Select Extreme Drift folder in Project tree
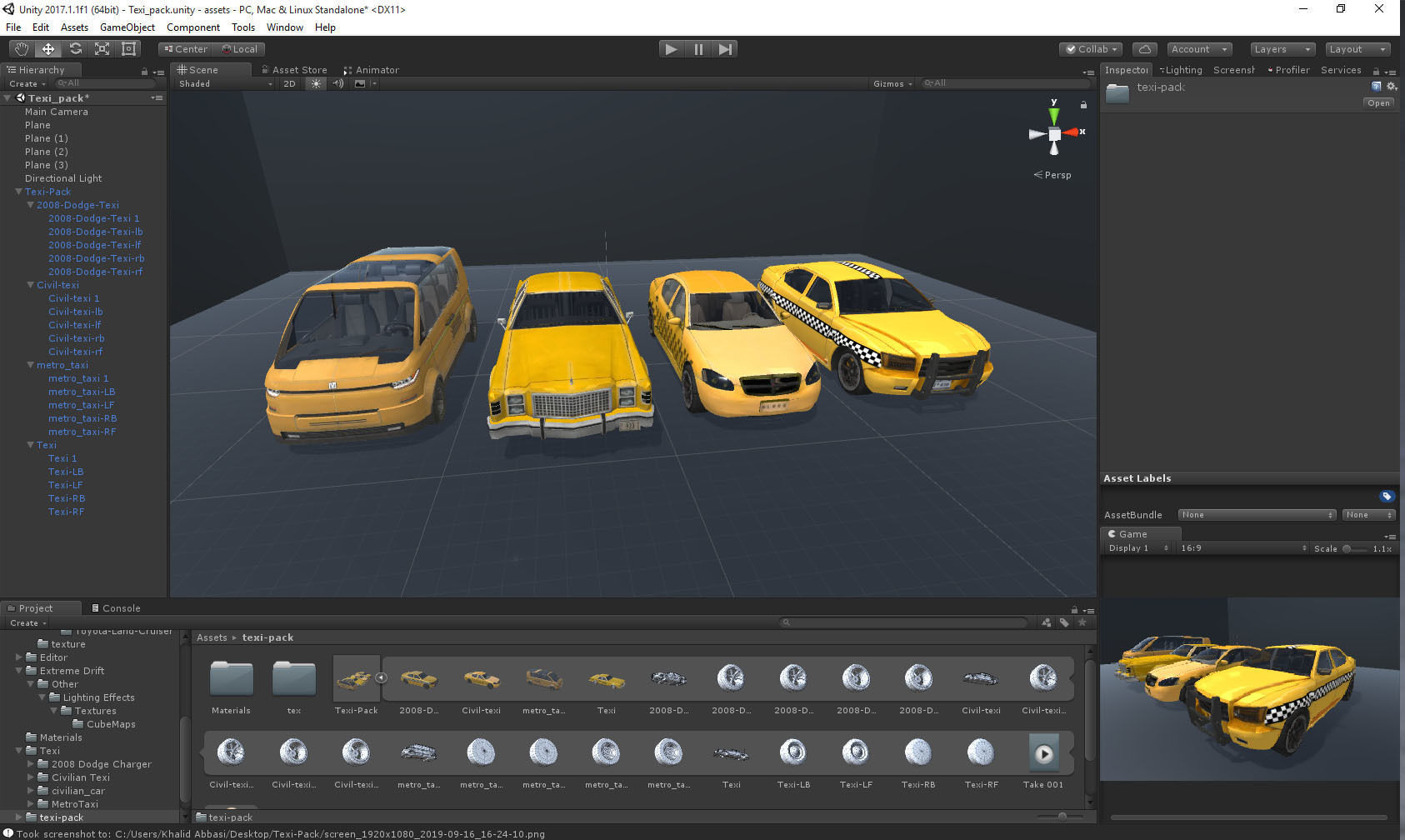 coord(72,671)
